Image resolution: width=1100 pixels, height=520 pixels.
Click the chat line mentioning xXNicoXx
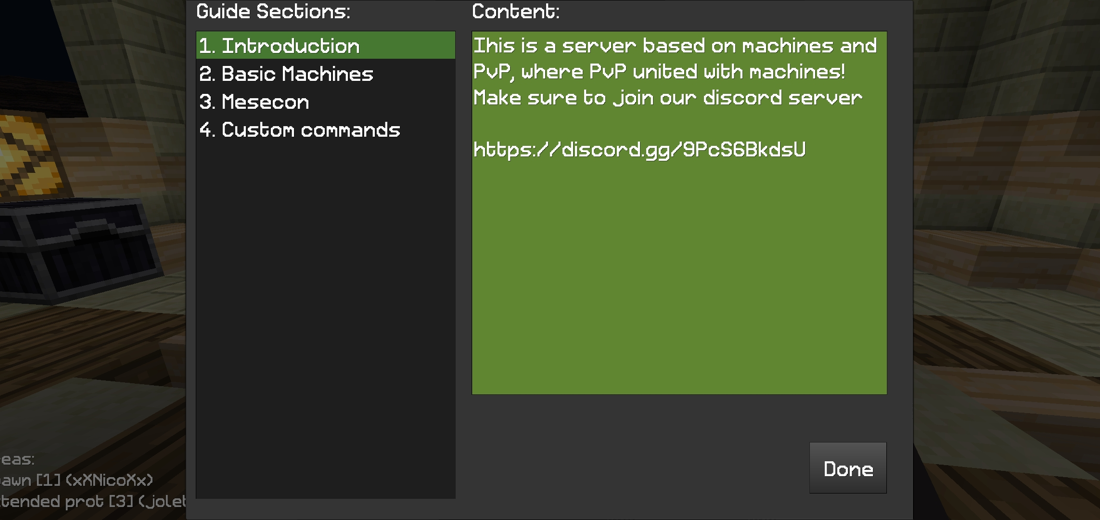point(78,481)
